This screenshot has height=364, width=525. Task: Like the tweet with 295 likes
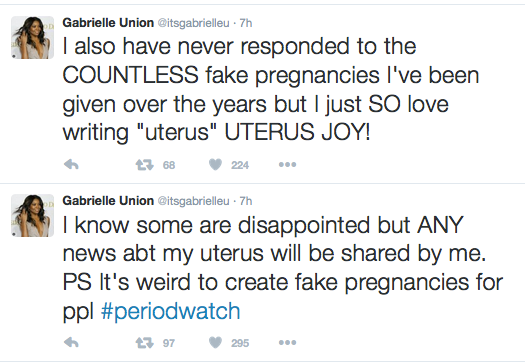click(x=215, y=343)
